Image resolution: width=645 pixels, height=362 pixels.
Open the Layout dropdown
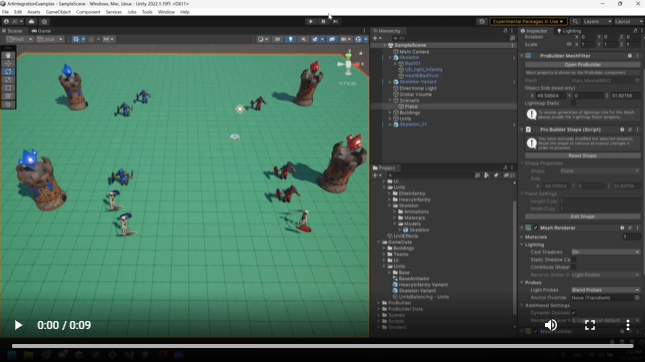point(628,21)
